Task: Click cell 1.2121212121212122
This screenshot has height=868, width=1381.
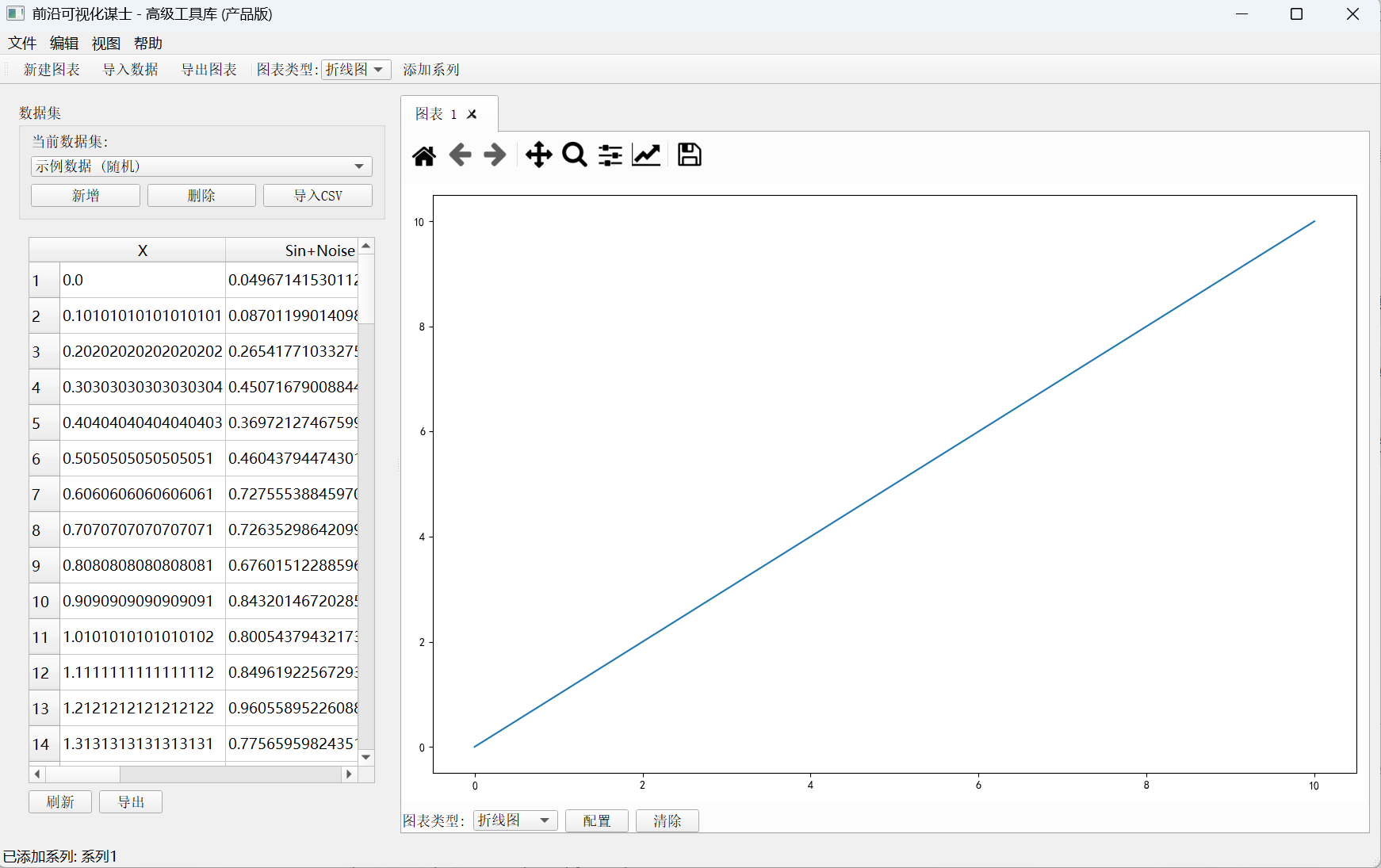Action: pos(143,709)
